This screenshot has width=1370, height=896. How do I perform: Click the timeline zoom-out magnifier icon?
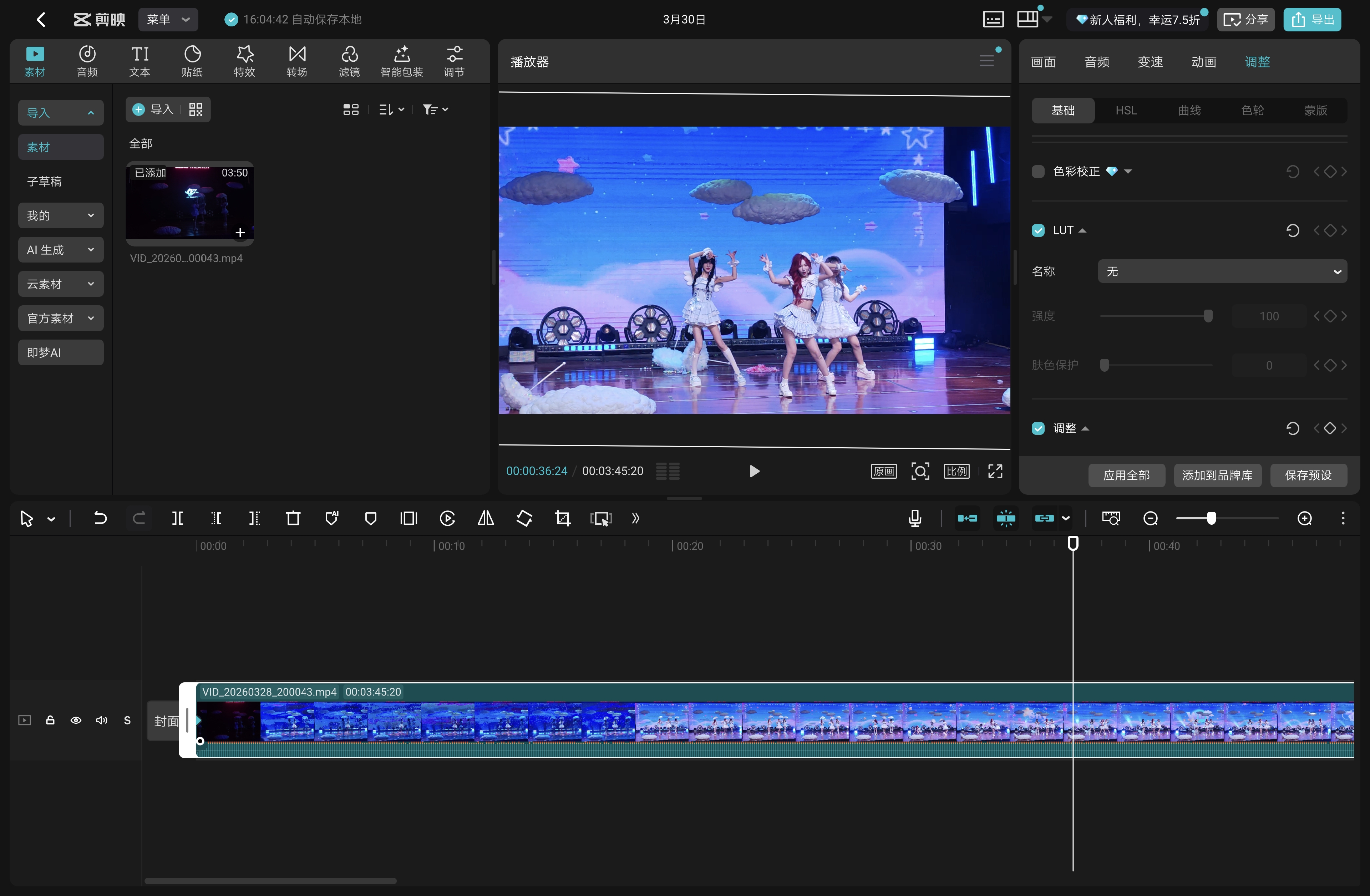point(1150,519)
